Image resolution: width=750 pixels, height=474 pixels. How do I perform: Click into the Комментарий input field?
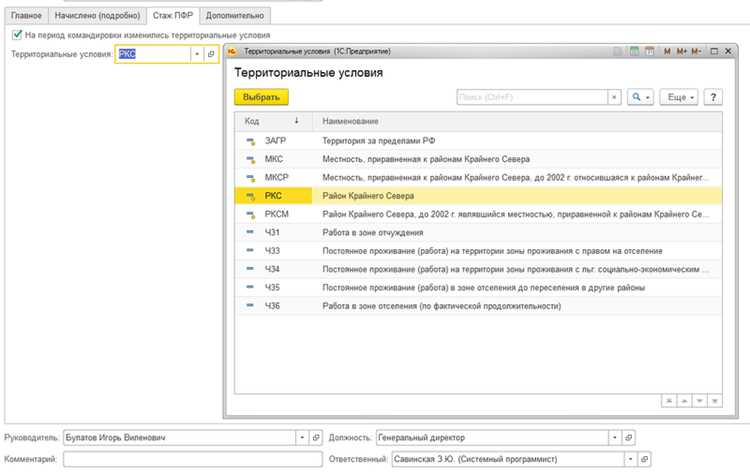[x=193, y=459]
